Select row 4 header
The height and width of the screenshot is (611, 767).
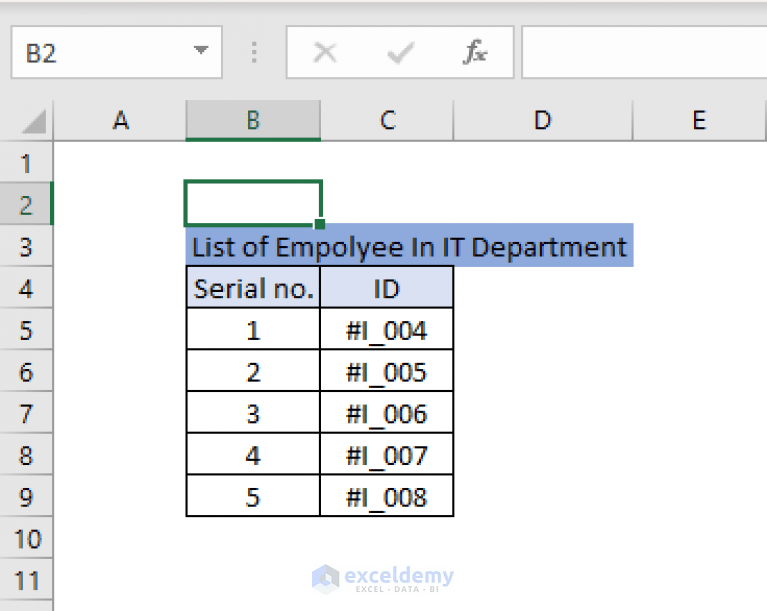coord(26,288)
